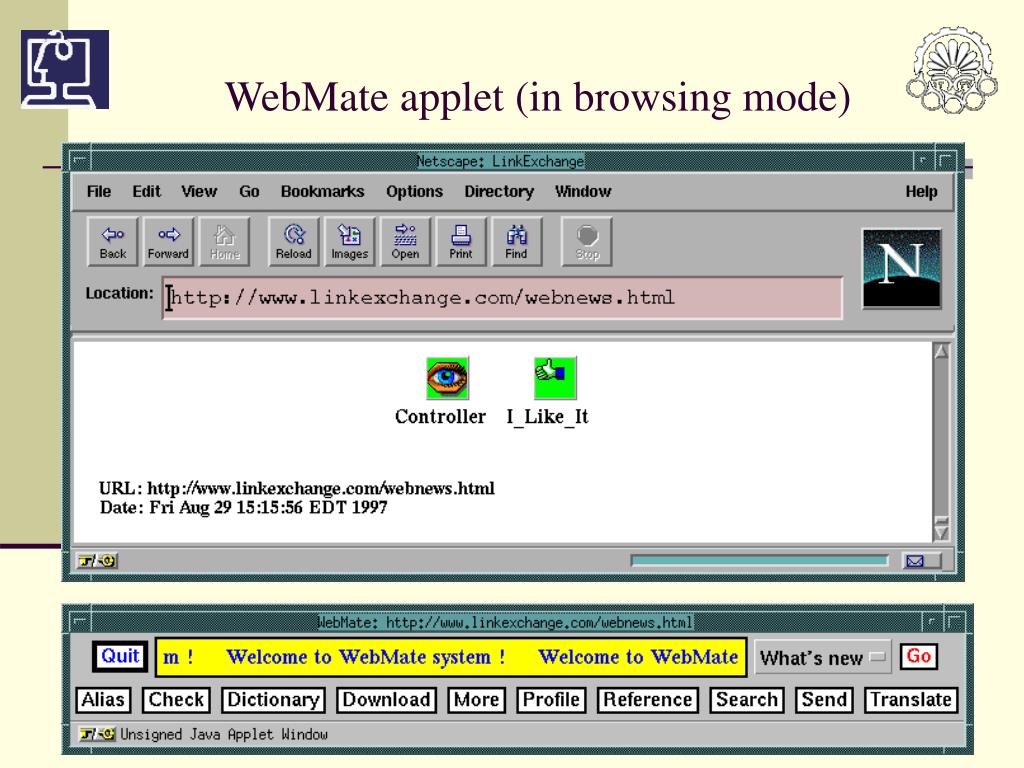Click the Translate button
Image resolution: width=1024 pixels, height=768 pixels.
(911, 699)
